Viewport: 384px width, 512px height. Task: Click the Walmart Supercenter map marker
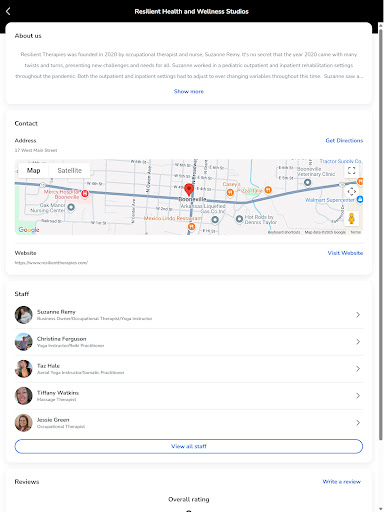pyautogui.click(x=360, y=199)
